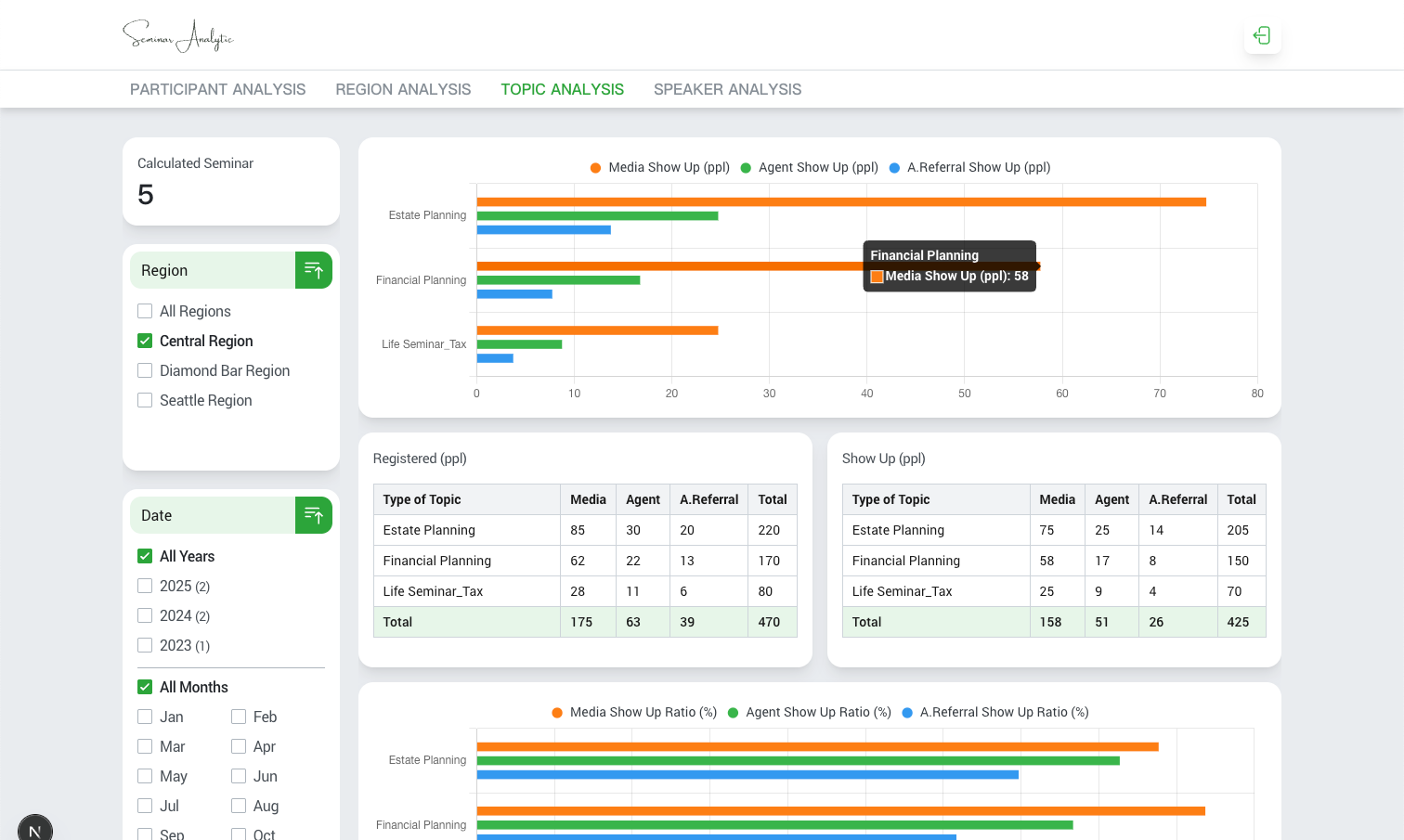
Task: Click Estate Planning row in Registered table
Action: point(585,530)
